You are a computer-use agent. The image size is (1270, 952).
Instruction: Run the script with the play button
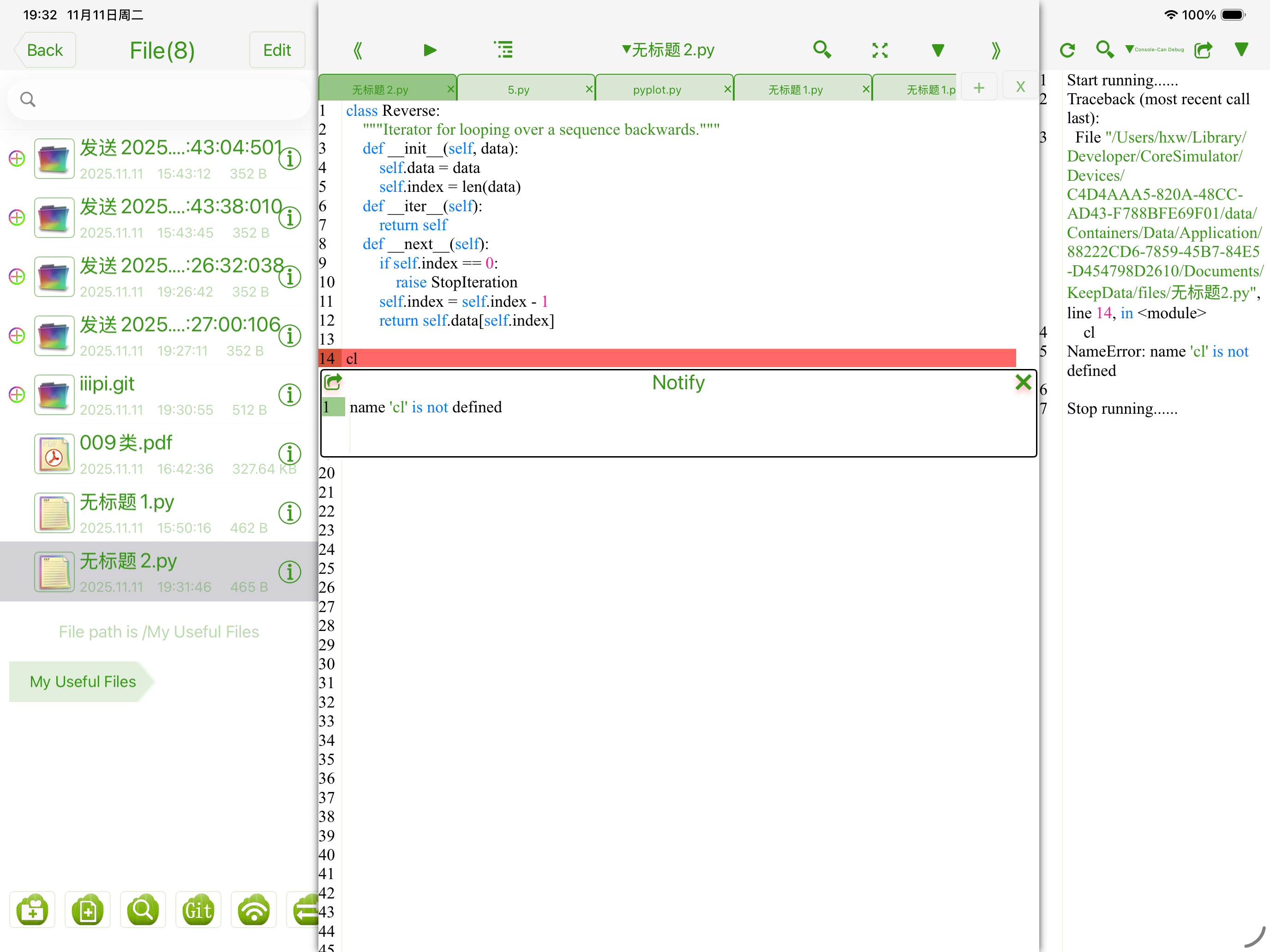(430, 50)
